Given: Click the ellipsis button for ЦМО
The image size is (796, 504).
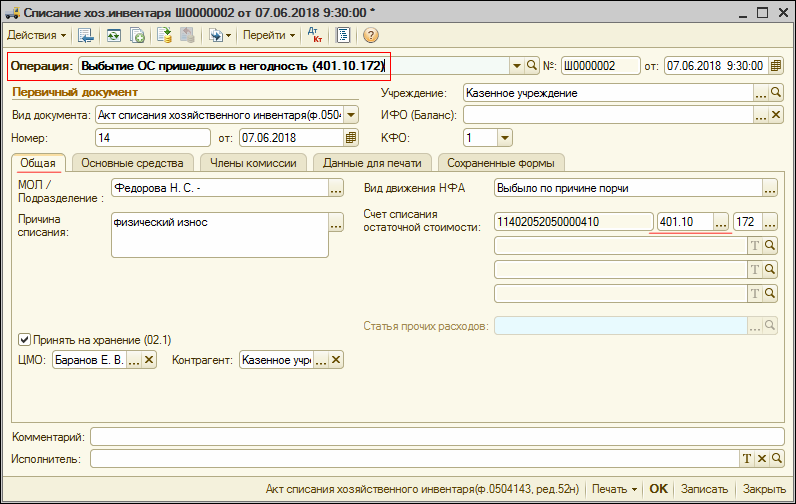Looking at the screenshot, I should 134,360.
